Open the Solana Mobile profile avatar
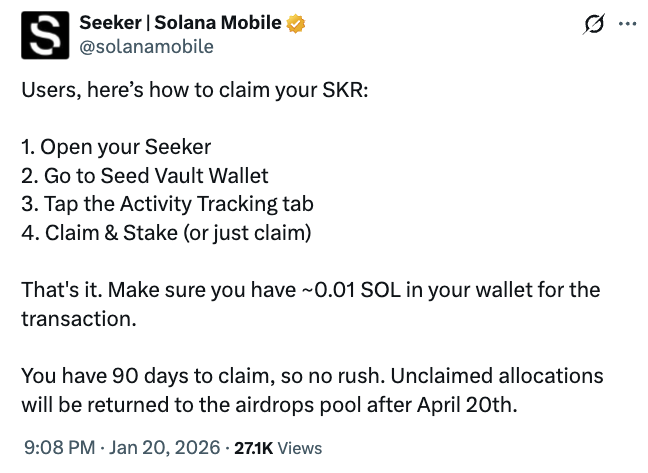 coord(45,34)
